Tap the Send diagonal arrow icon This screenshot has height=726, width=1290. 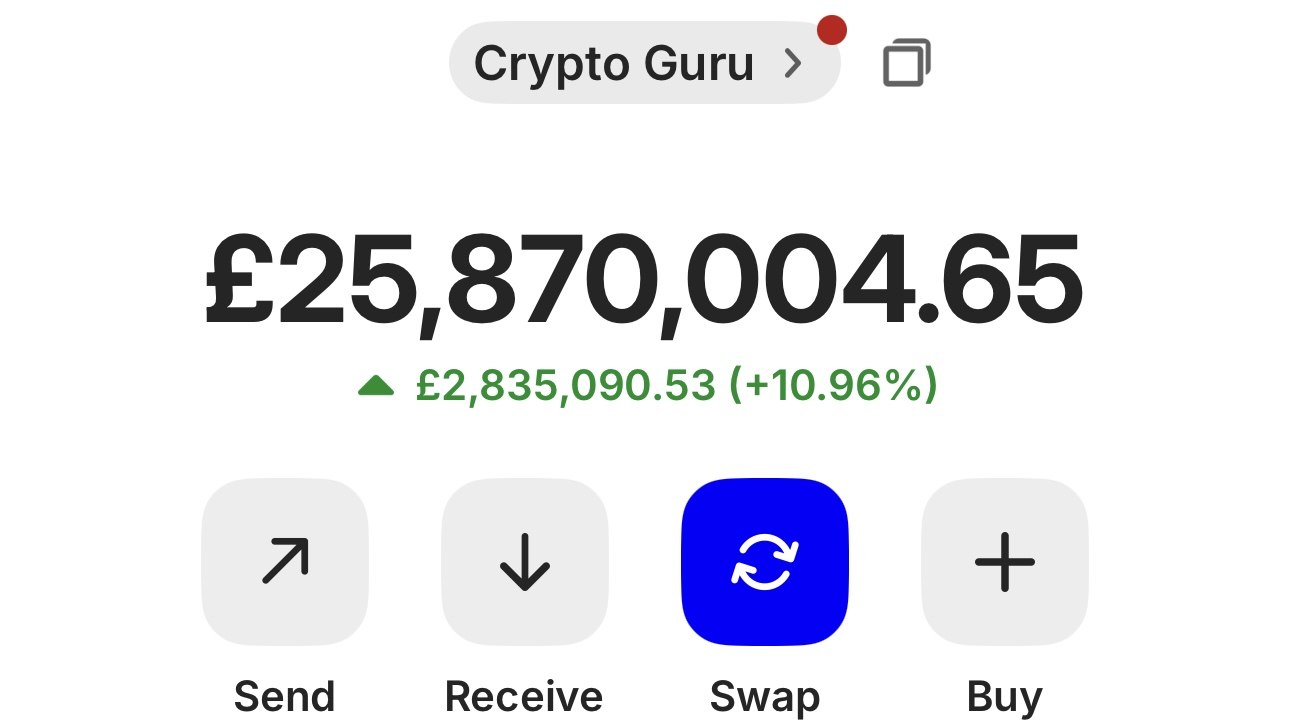[285, 561]
